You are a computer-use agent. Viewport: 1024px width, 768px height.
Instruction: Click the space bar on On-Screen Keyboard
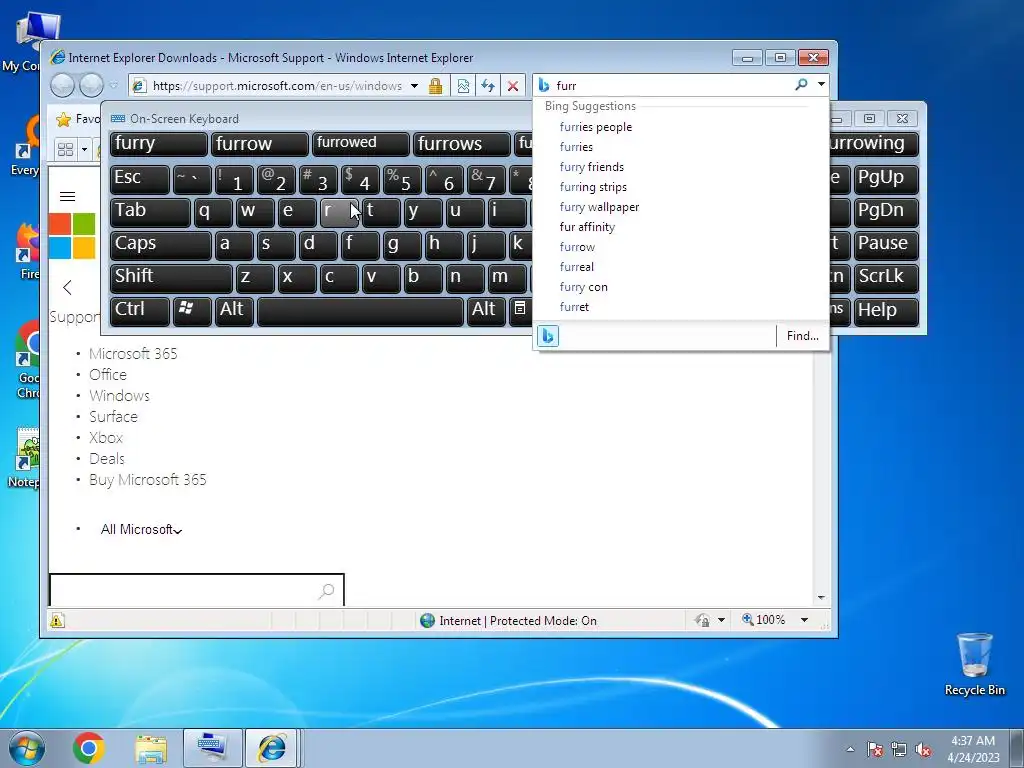[x=360, y=311]
